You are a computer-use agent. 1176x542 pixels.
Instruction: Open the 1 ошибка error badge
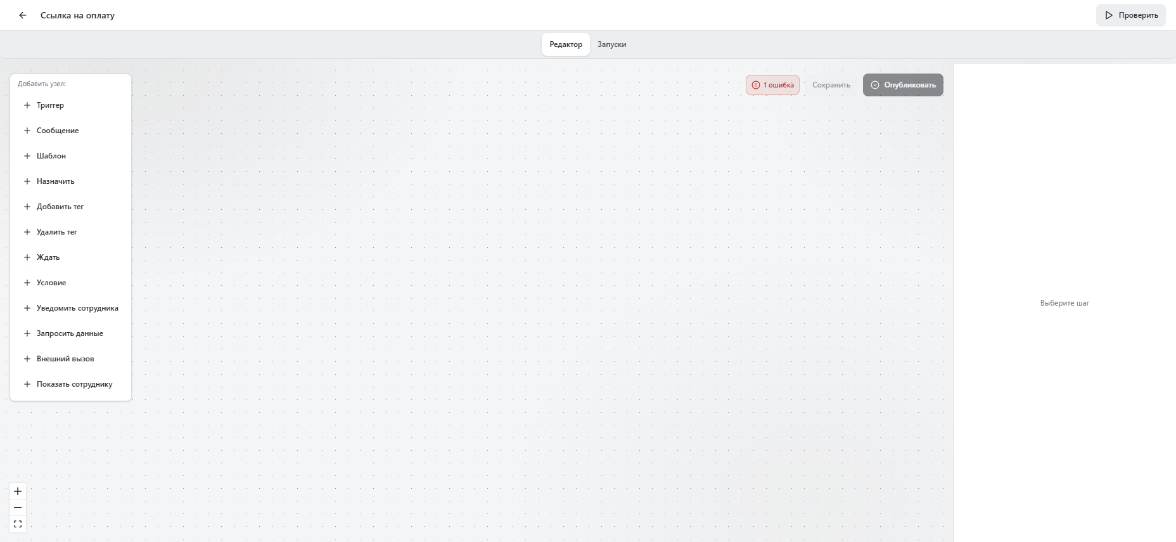[772, 85]
